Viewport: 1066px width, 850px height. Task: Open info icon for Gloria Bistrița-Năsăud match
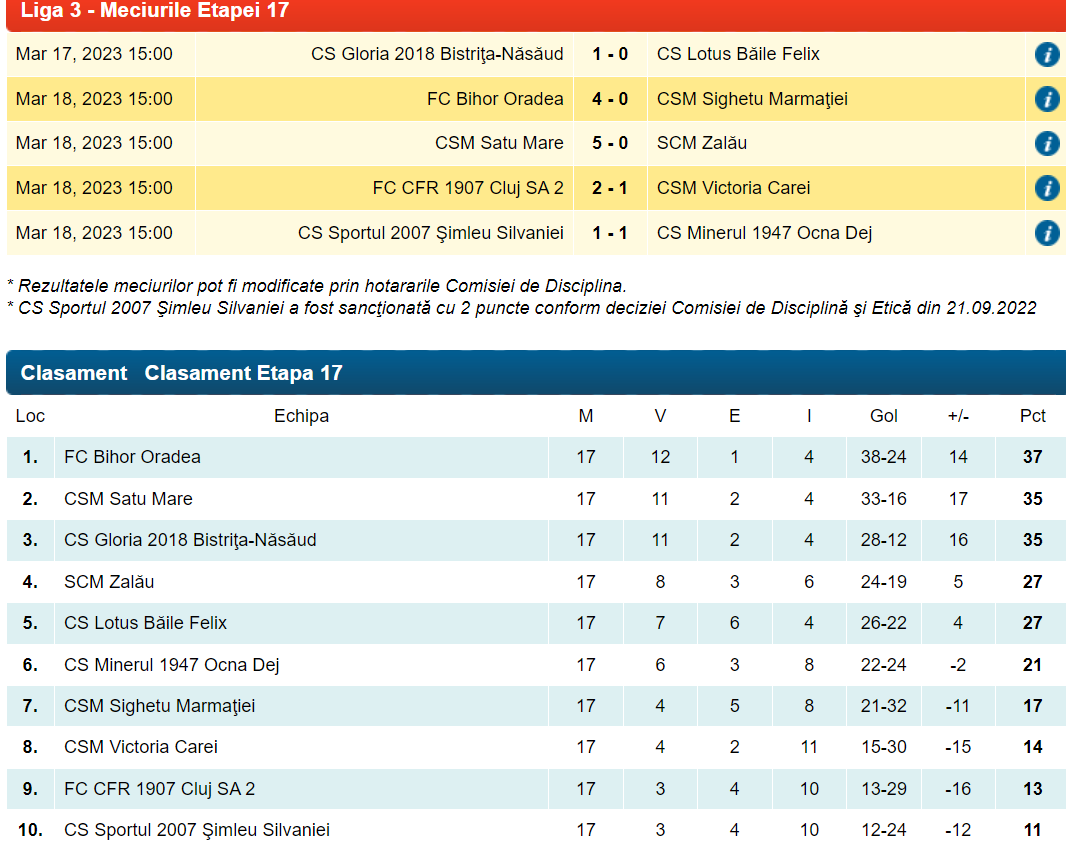tap(1046, 54)
